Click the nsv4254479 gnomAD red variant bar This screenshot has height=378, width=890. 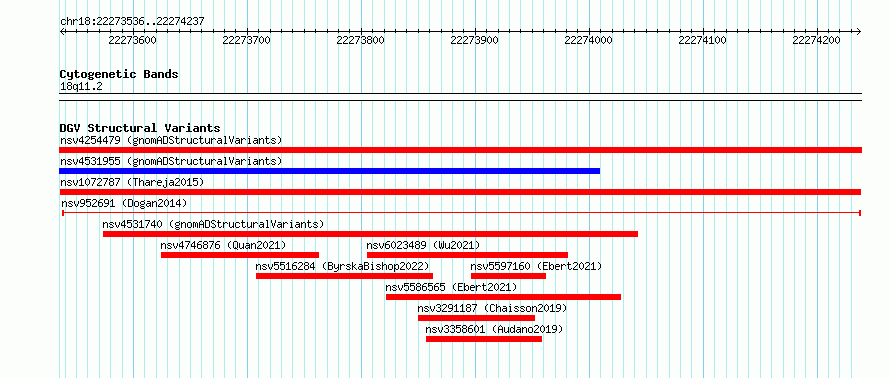[460, 150]
